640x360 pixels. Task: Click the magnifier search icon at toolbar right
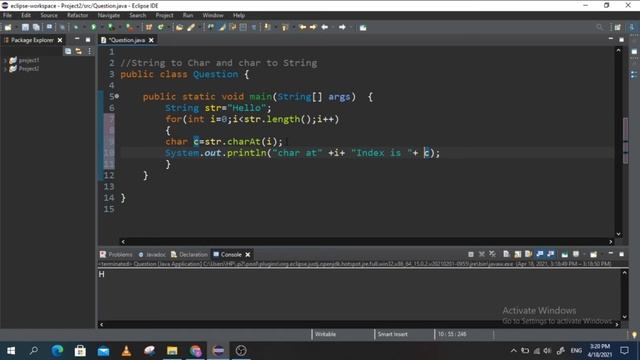click(599, 27)
